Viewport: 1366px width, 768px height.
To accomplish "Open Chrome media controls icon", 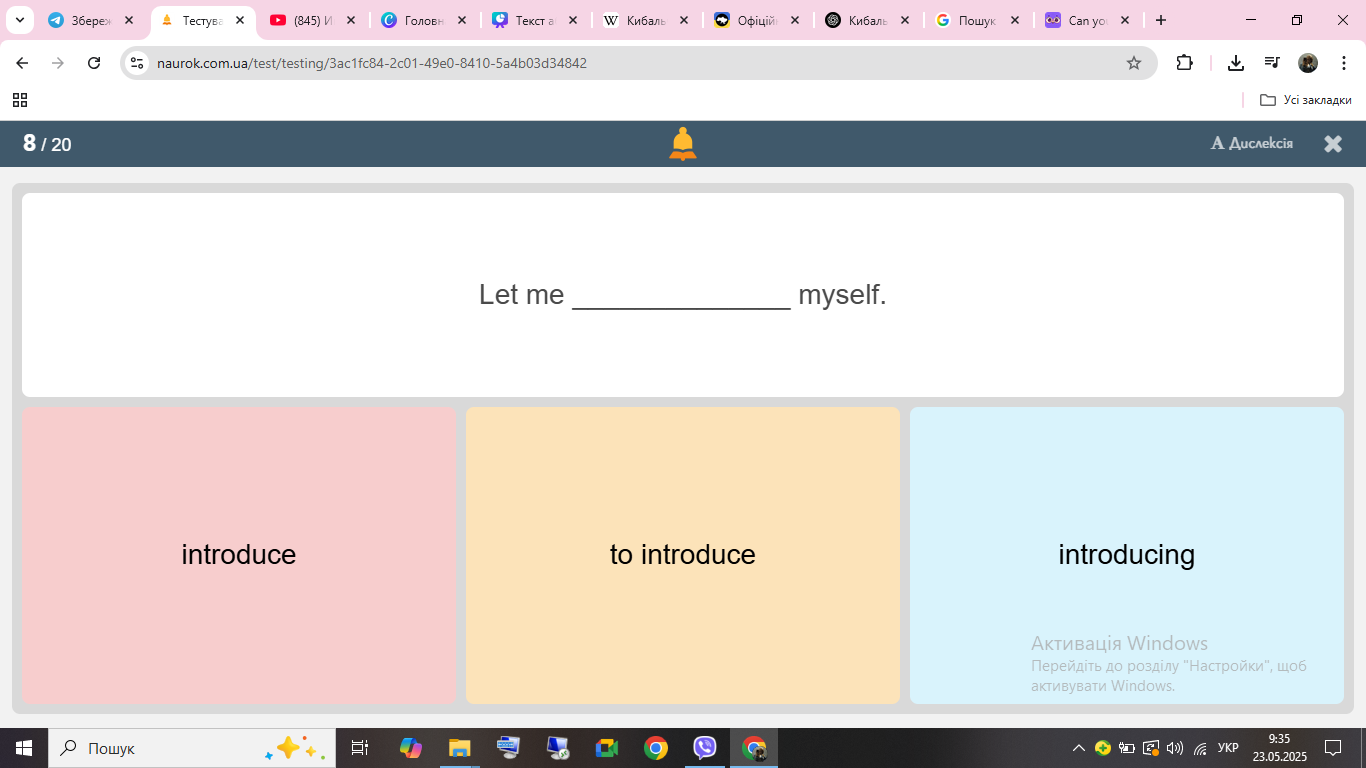I will coord(1272,62).
